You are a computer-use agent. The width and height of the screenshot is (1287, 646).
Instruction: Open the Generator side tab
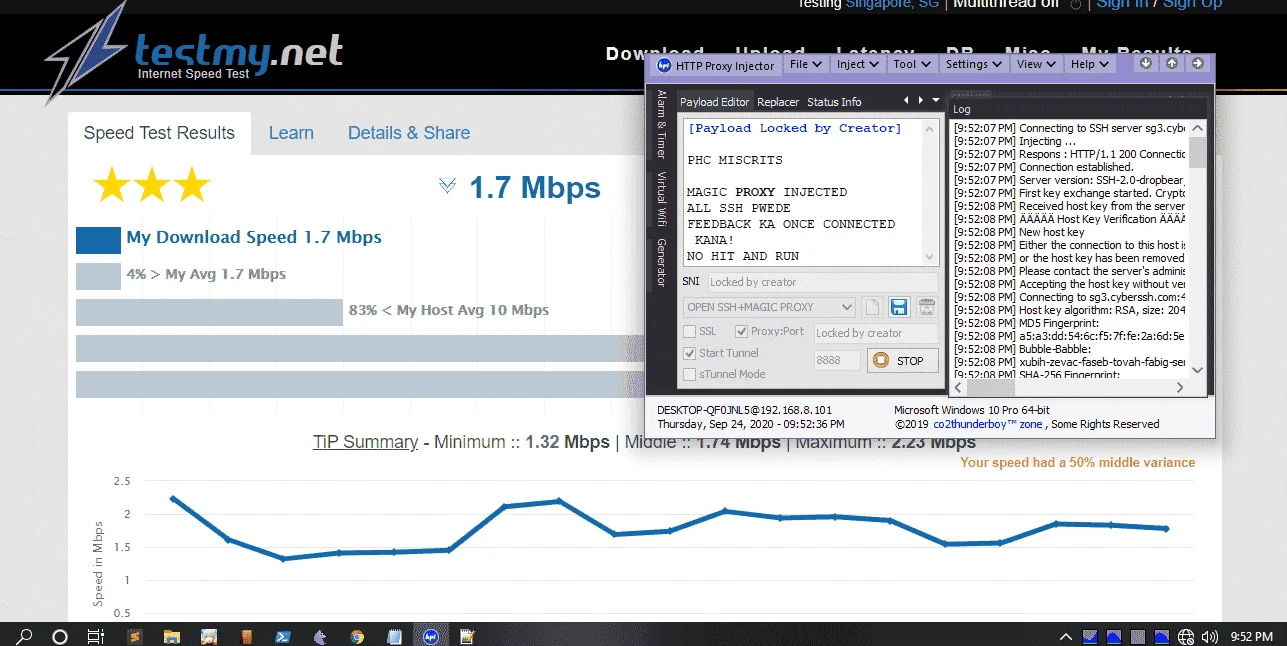pyautogui.click(x=661, y=263)
